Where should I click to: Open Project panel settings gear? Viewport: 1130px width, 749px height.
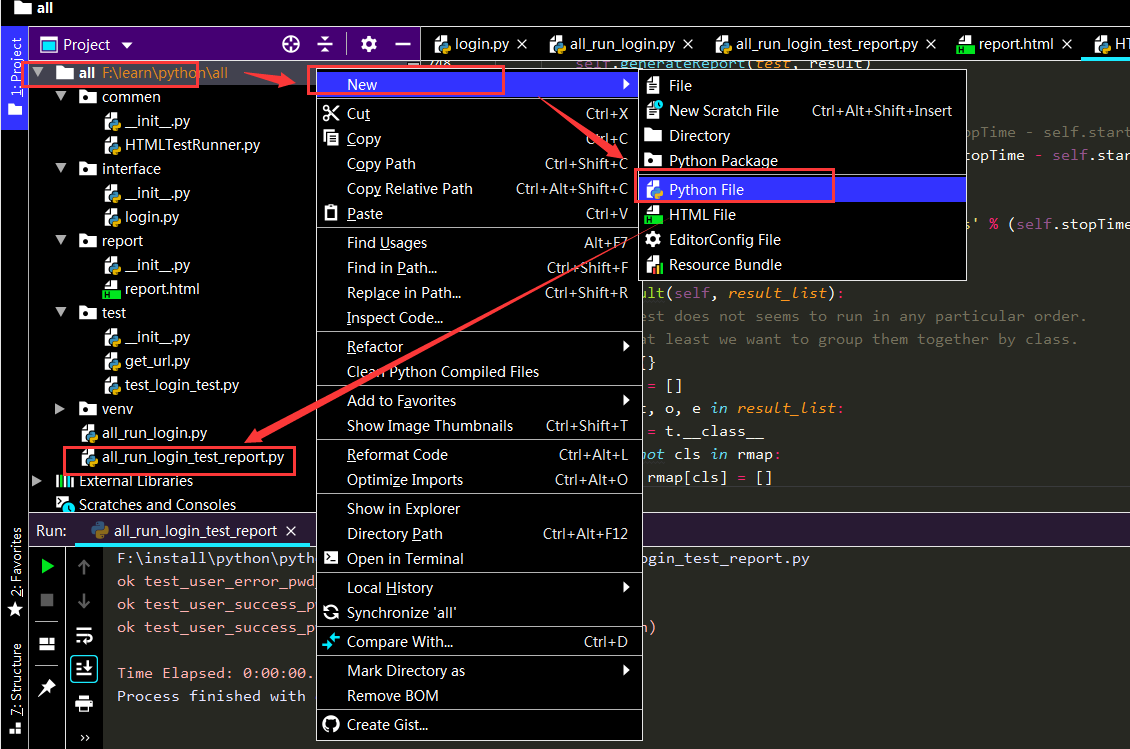pyautogui.click(x=368, y=44)
